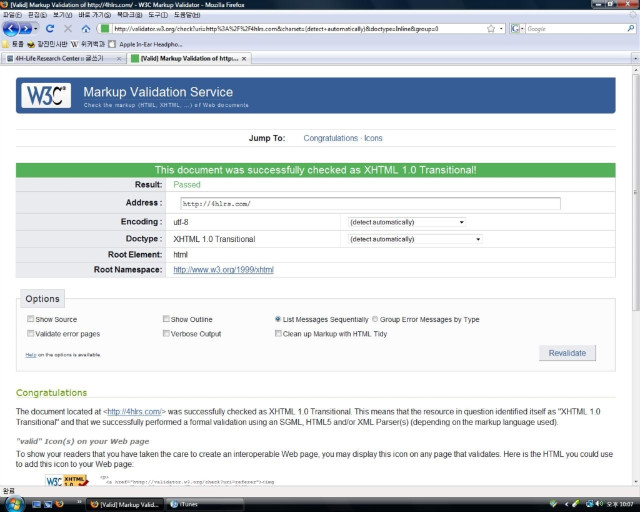Click the Address input with http://4hlrs.com/
This screenshot has height=512, width=640.
click(x=370, y=203)
